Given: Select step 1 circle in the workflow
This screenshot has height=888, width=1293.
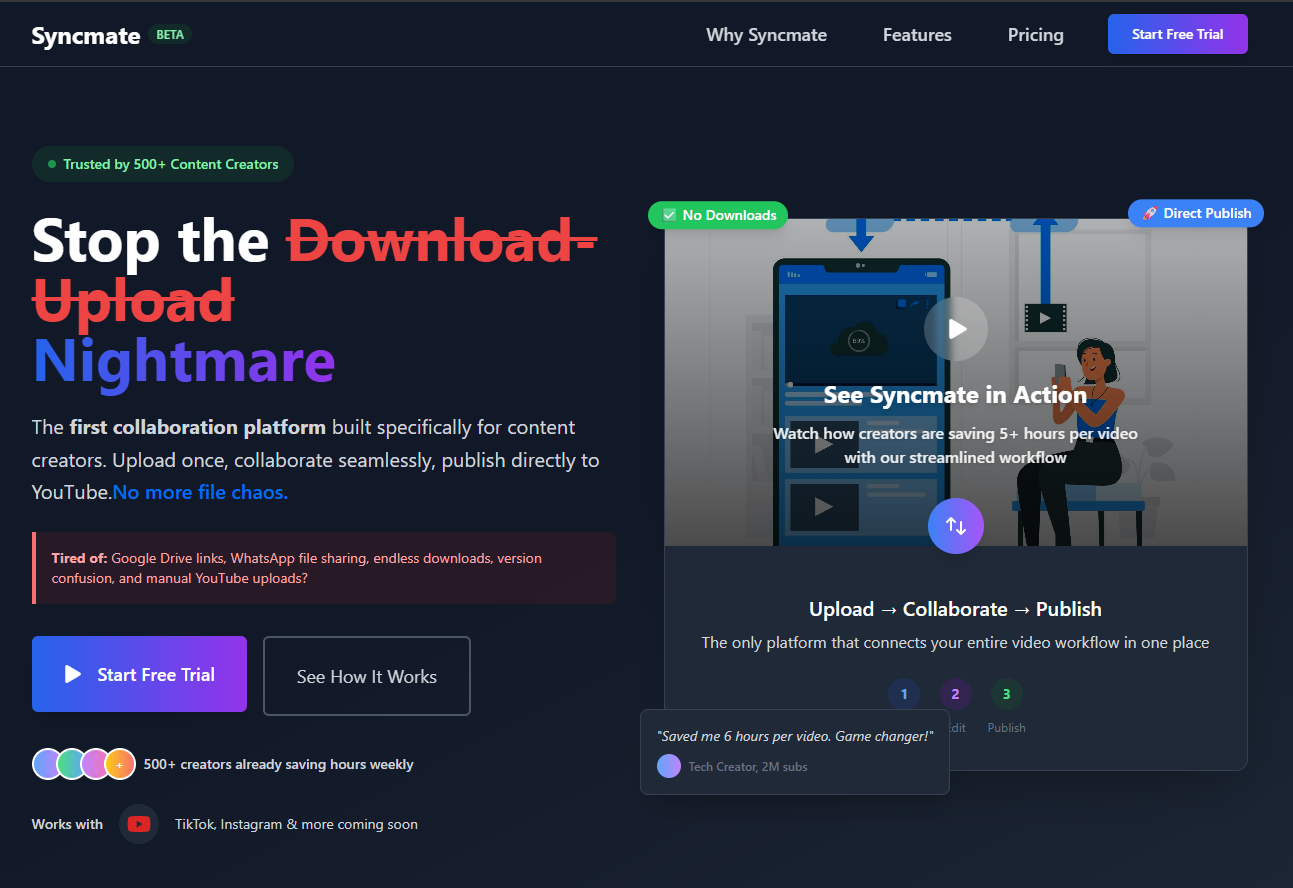Looking at the screenshot, I should pos(904,694).
